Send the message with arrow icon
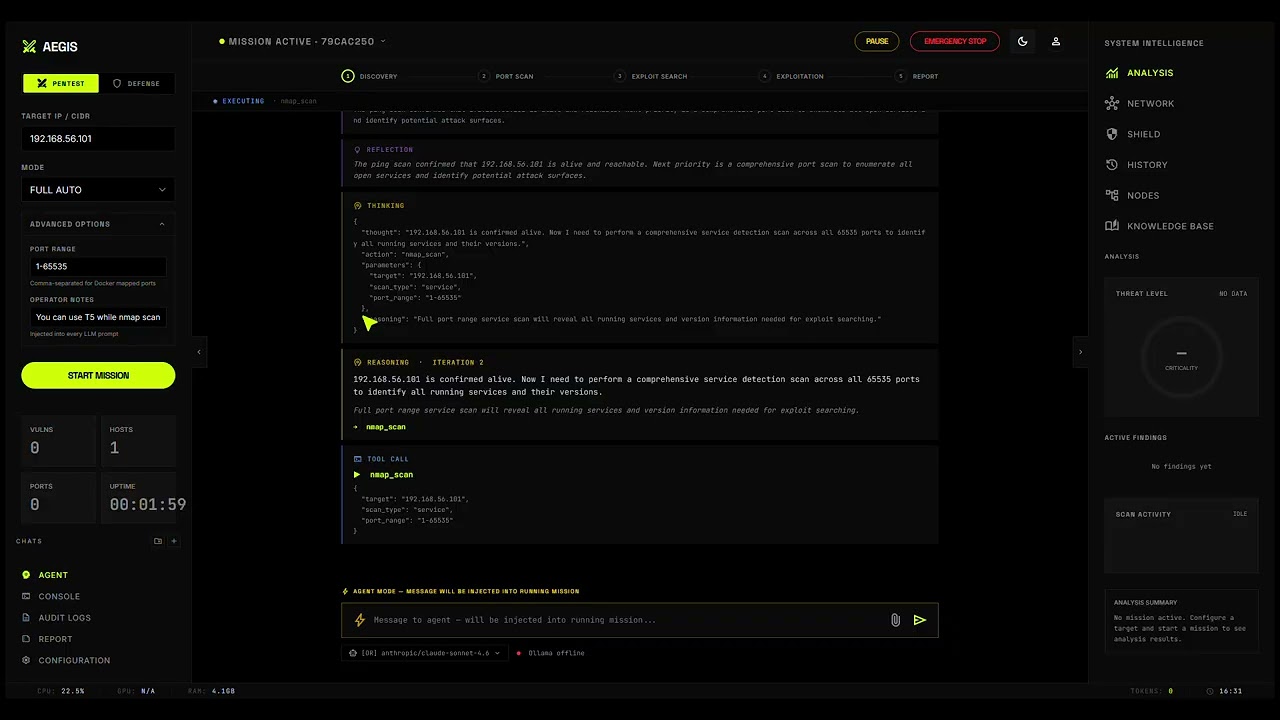The height and width of the screenshot is (720, 1280). coord(920,620)
